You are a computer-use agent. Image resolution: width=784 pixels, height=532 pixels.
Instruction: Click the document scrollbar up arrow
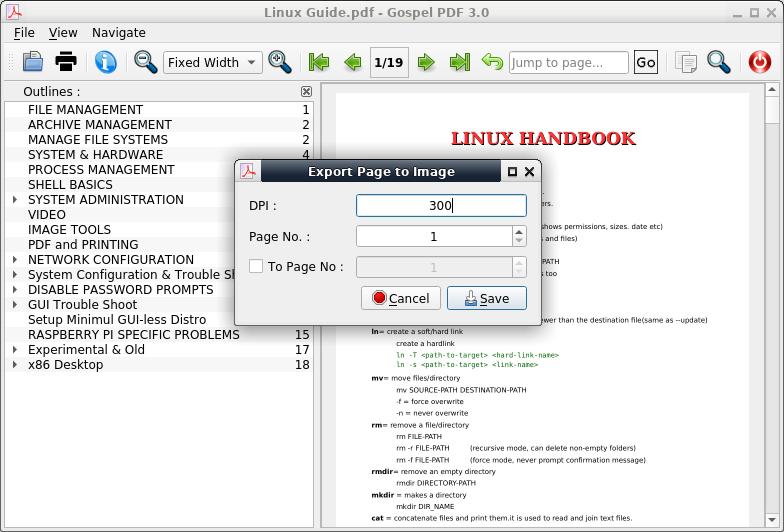coord(772,90)
